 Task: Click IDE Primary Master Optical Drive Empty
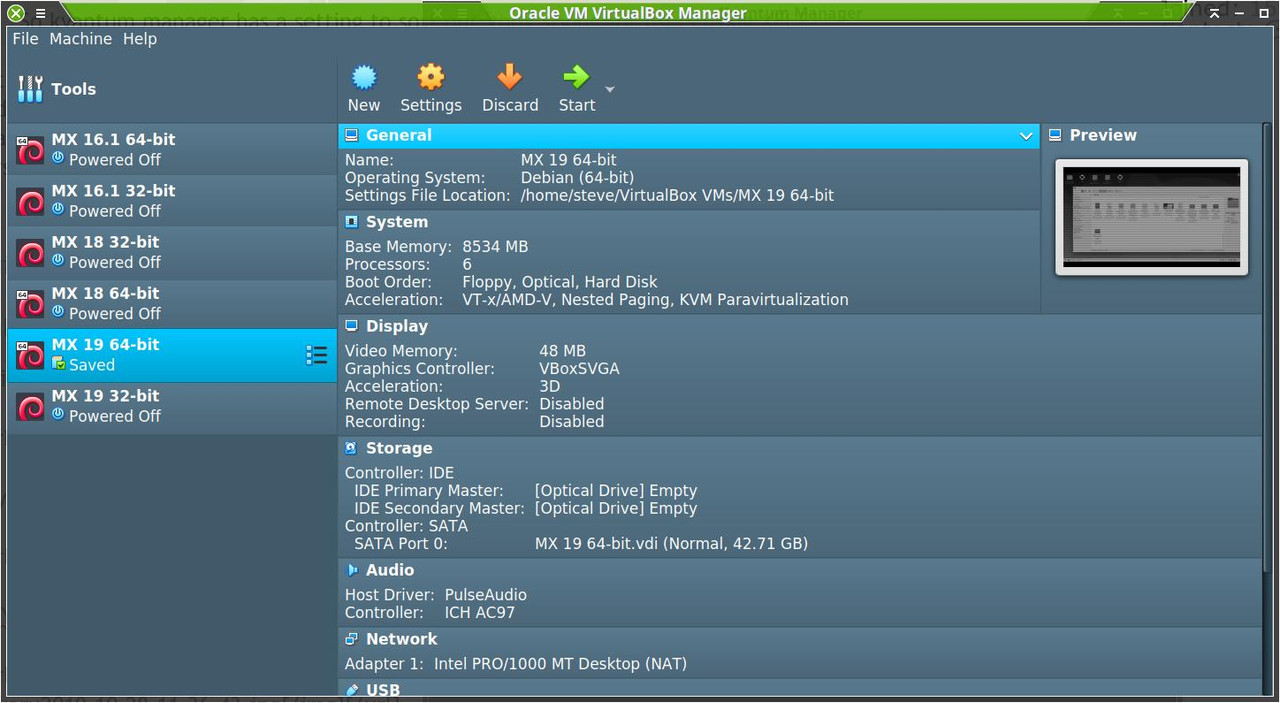coord(616,491)
